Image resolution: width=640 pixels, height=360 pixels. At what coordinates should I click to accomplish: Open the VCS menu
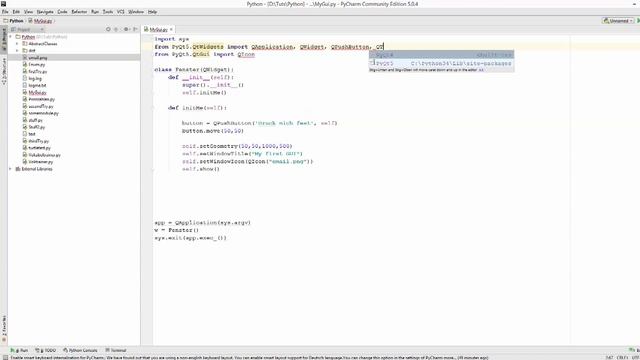[121, 12]
